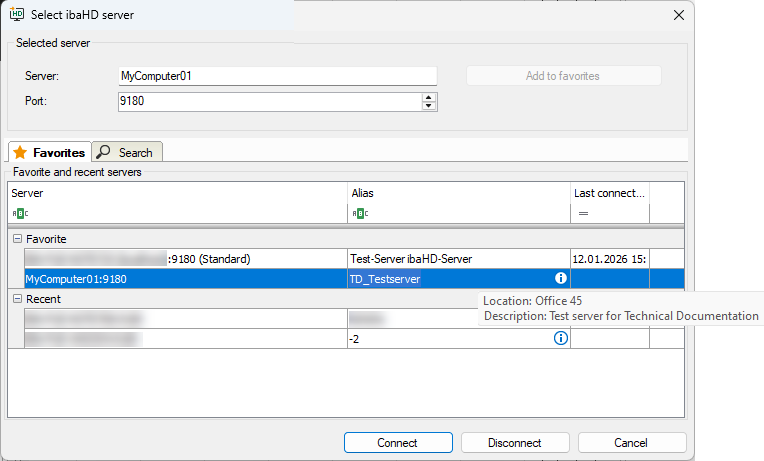Increase port number with up arrow
Screen dimensions: 764x461
coord(429,97)
